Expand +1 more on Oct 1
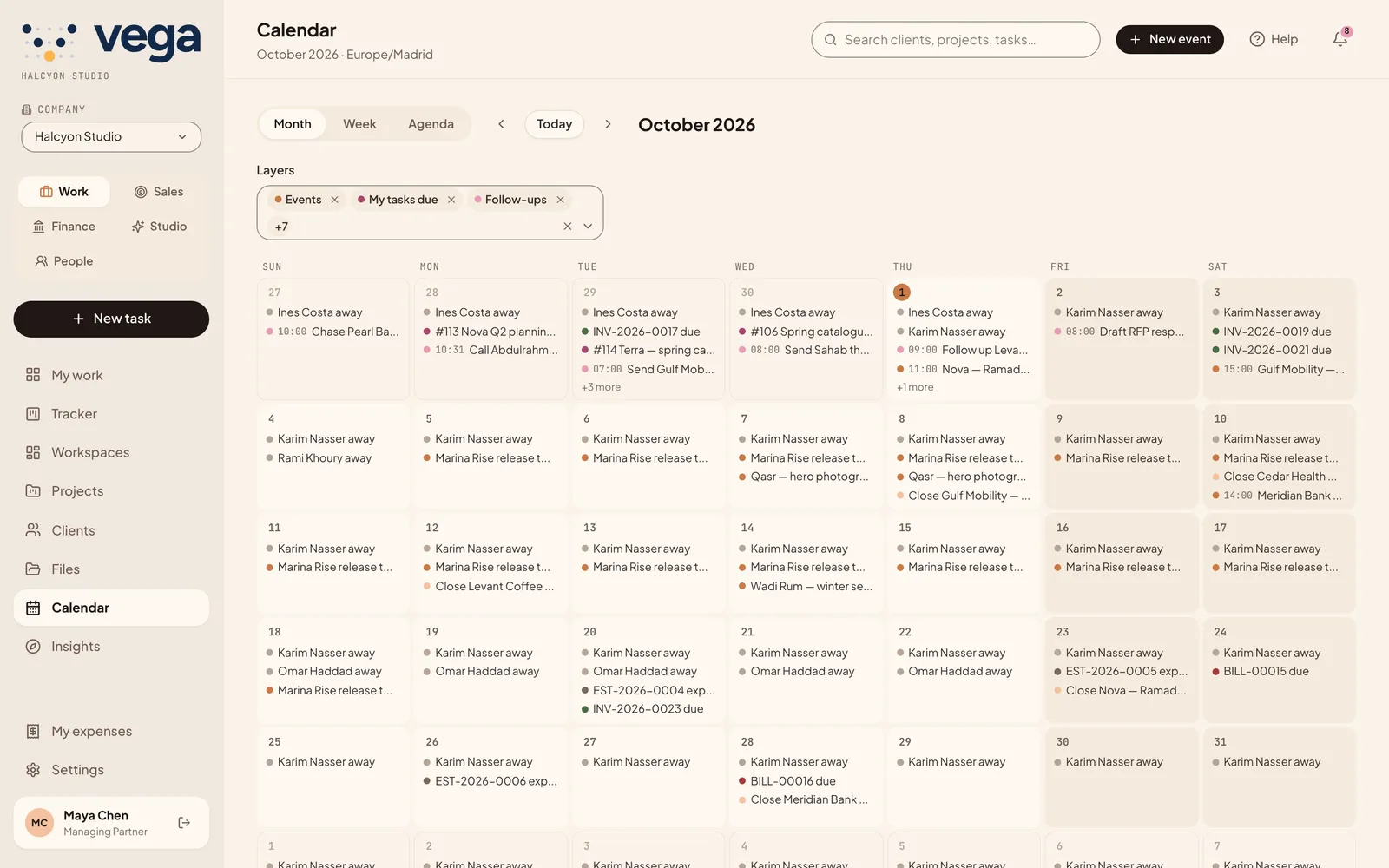Viewport: 1389px width, 868px height. pos(915,387)
